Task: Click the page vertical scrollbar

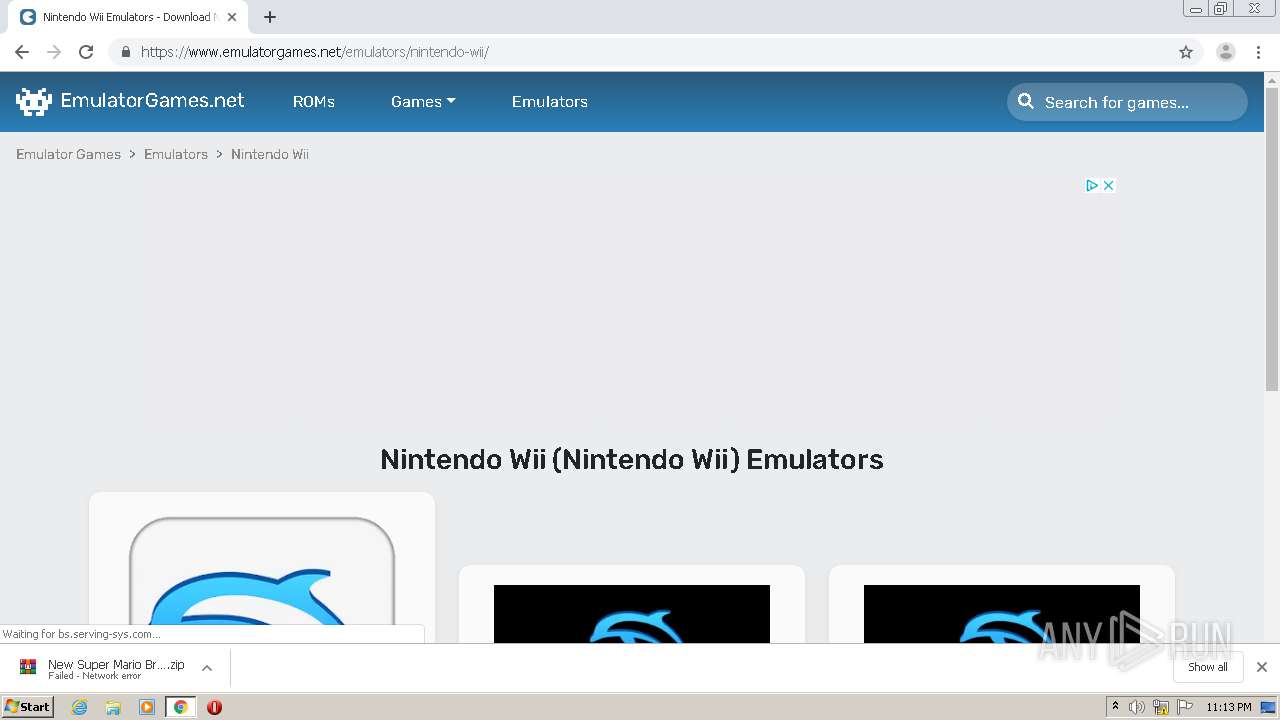Action: pyautogui.click(x=1272, y=240)
